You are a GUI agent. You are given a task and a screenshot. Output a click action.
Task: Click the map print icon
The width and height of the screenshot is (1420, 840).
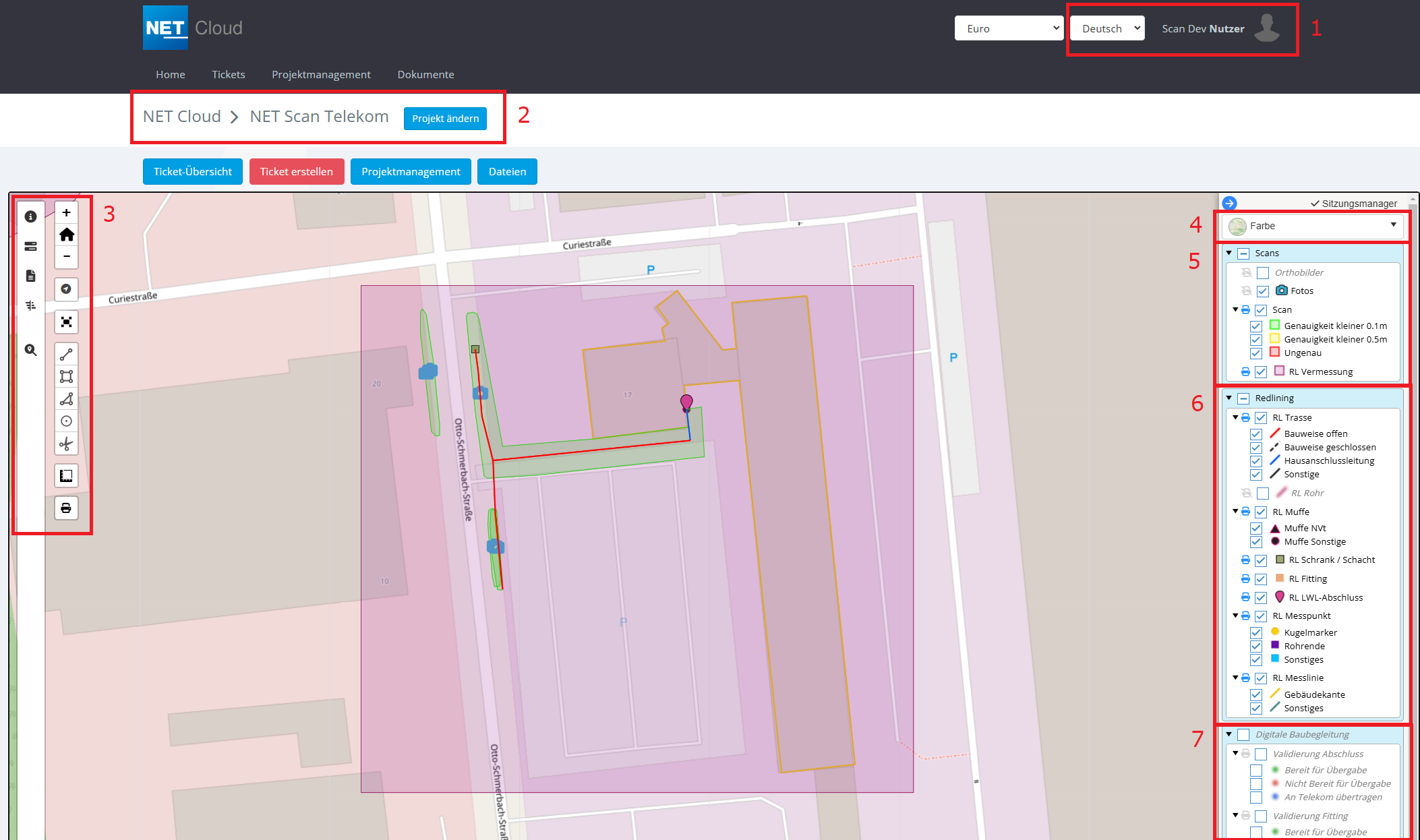pos(66,508)
